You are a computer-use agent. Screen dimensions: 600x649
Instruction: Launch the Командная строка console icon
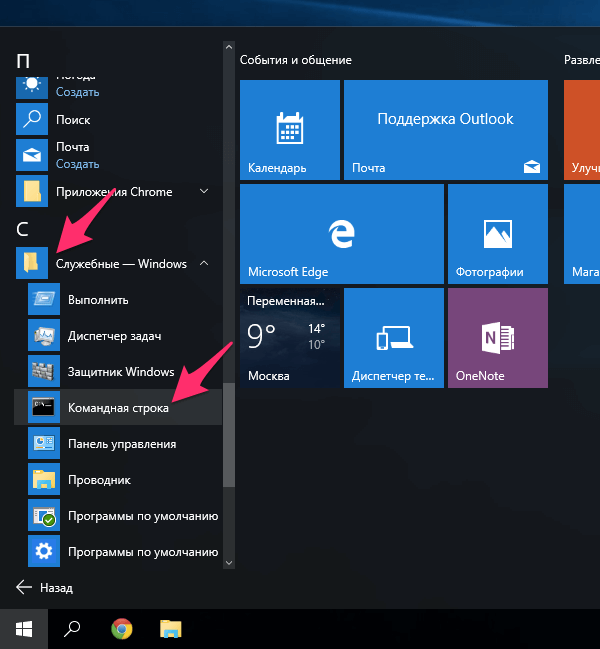(44, 407)
